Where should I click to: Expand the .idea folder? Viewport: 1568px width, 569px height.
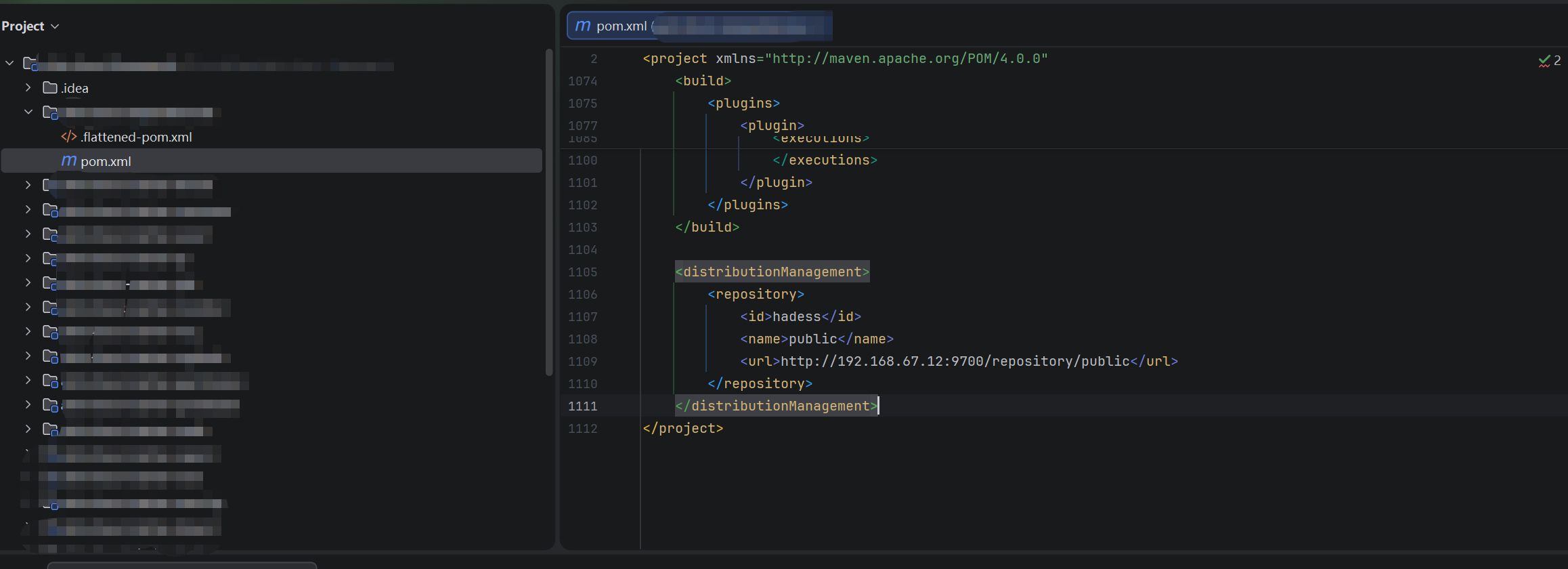(28, 88)
